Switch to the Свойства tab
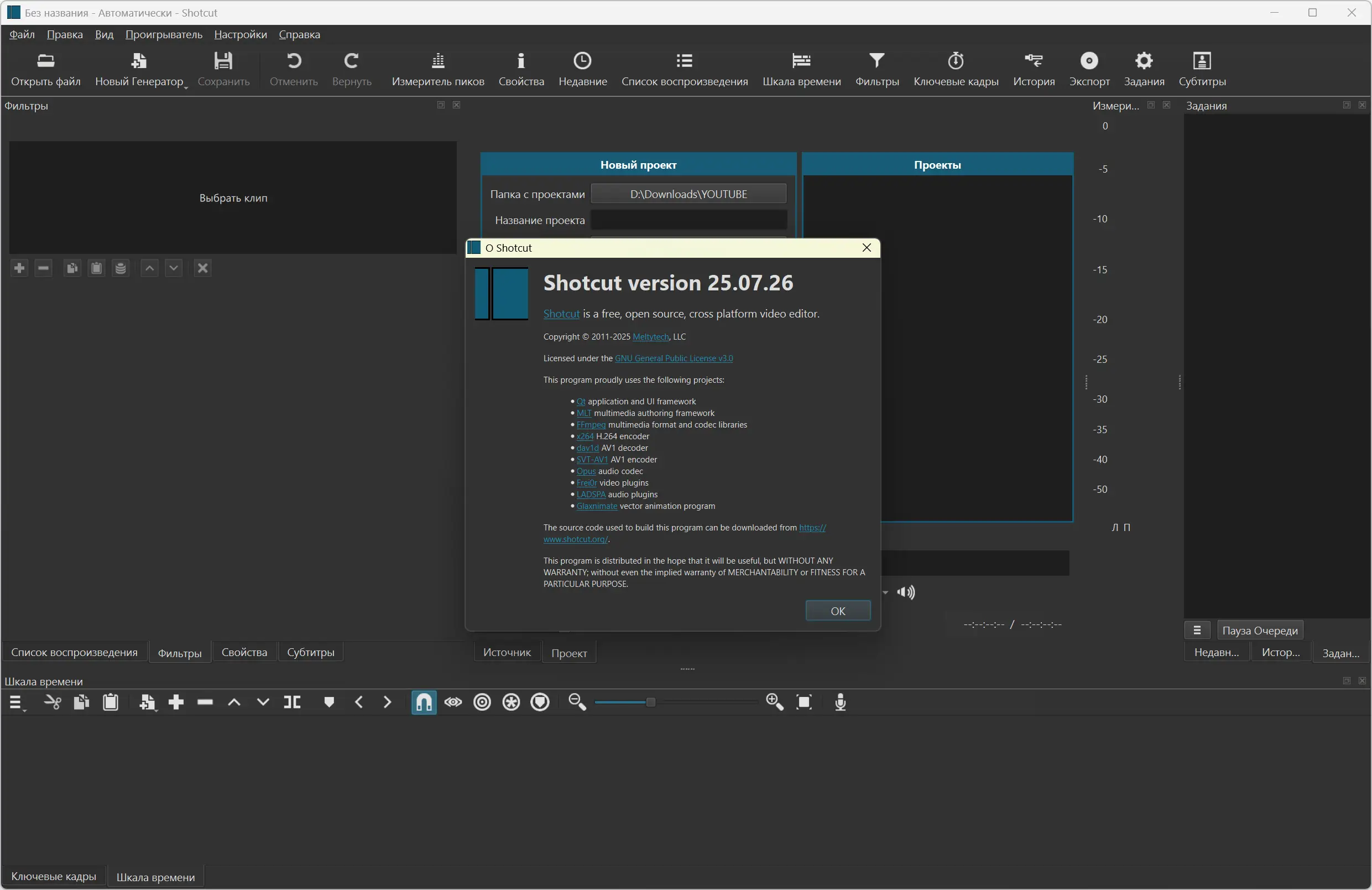This screenshot has width=1372, height=890. (x=244, y=652)
